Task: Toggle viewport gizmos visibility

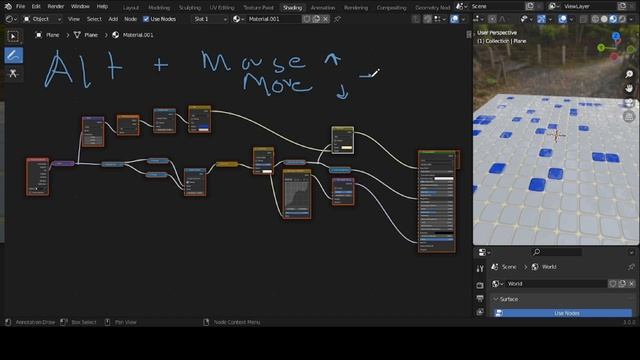Action: pyautogui.click(x=541, y=19)
